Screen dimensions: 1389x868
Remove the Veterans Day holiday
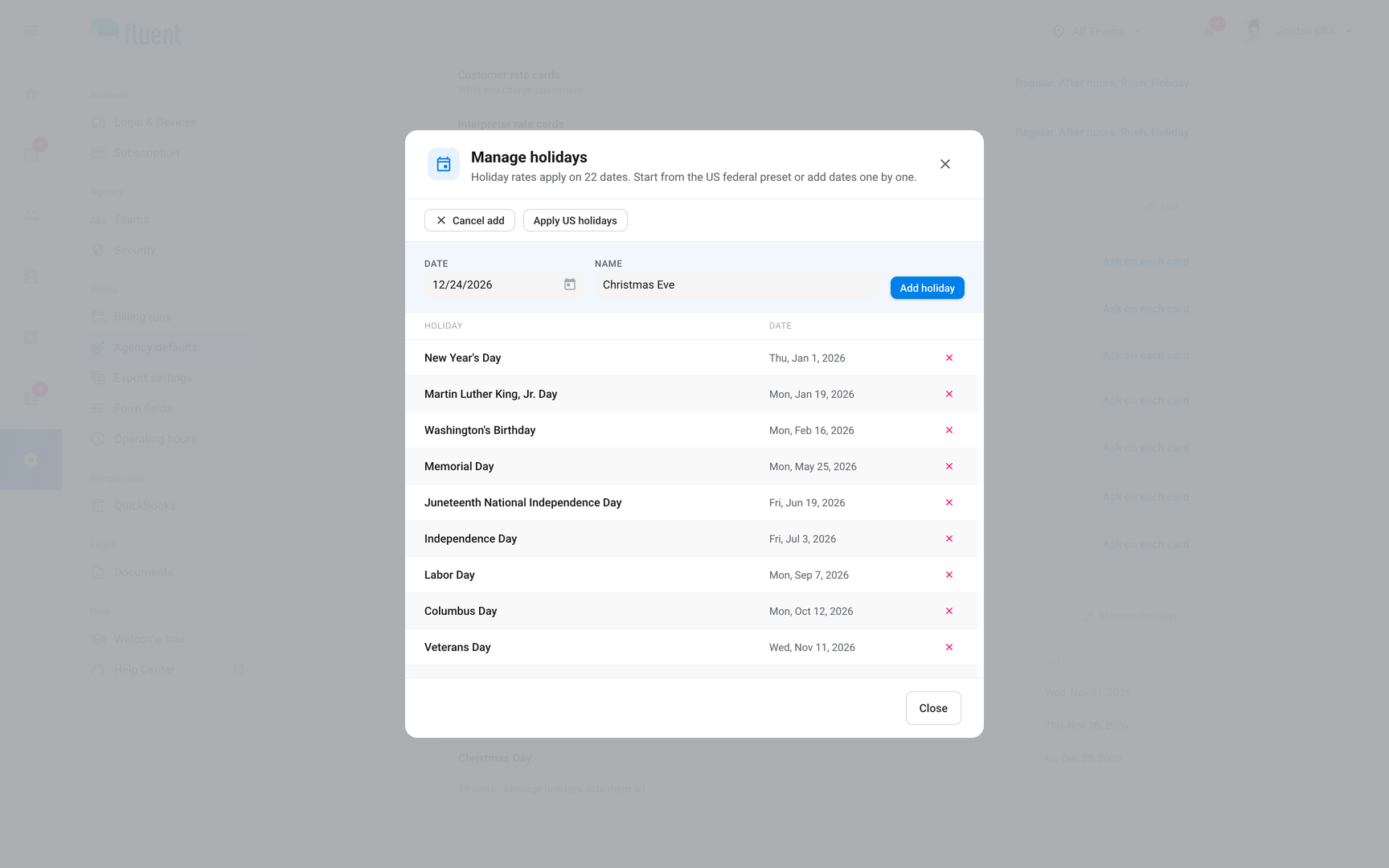[949, 647]
